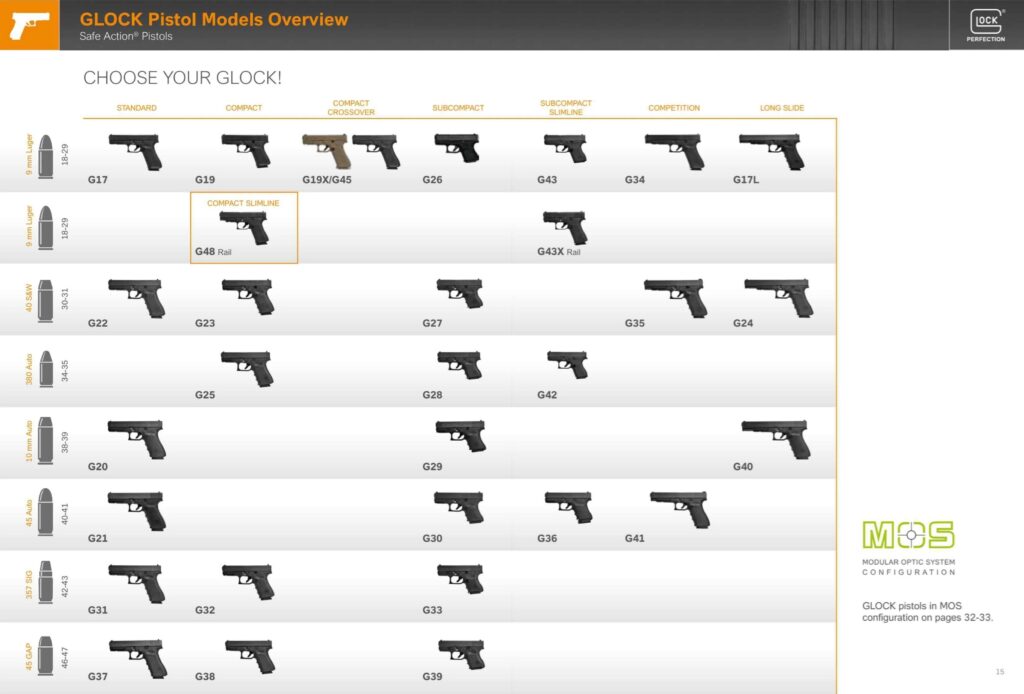
Task: Click the GLOCK Pistol Models Overview title
Action: [x=214, y=19]
